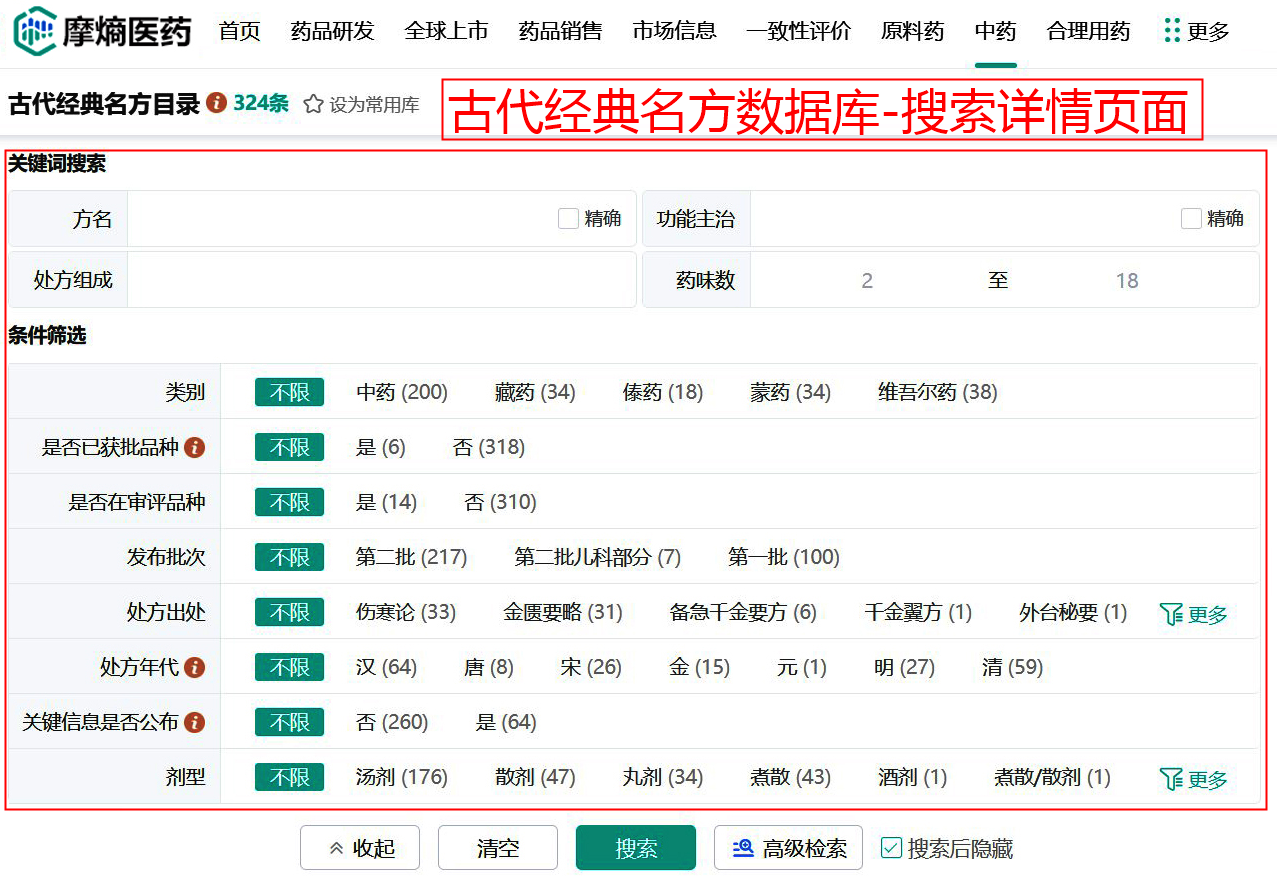The height and width of the screenshot is (880, 1277).
Task: Click the green 搜索 button
Action: [635, 848]
